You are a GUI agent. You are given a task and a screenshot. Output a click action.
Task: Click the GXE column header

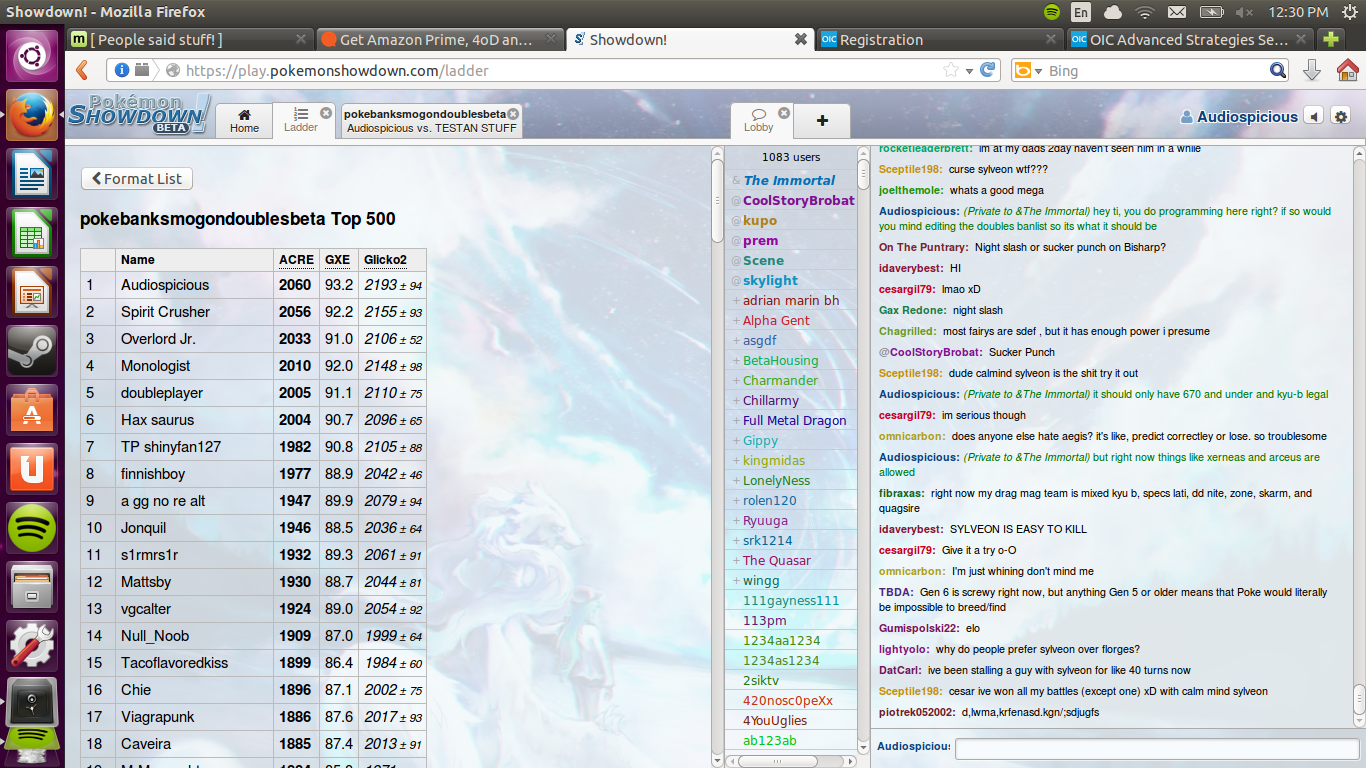337,260
